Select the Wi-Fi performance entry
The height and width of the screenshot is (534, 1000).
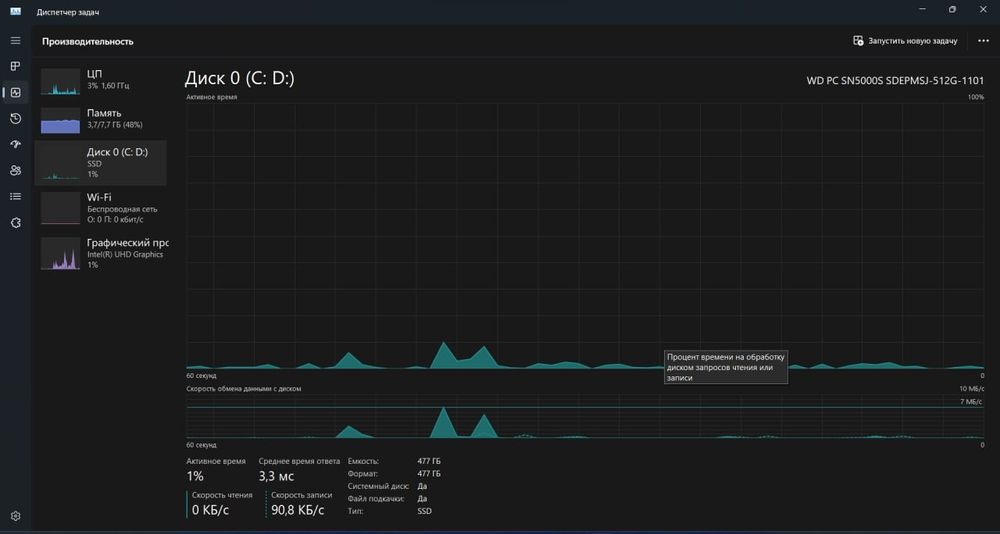coord(101,208)
